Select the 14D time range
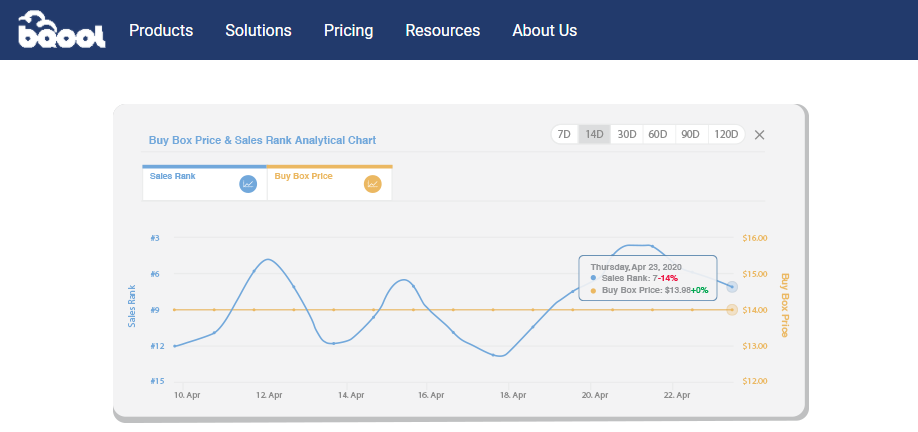The image size is (918, 432). [x=594, y=134]
